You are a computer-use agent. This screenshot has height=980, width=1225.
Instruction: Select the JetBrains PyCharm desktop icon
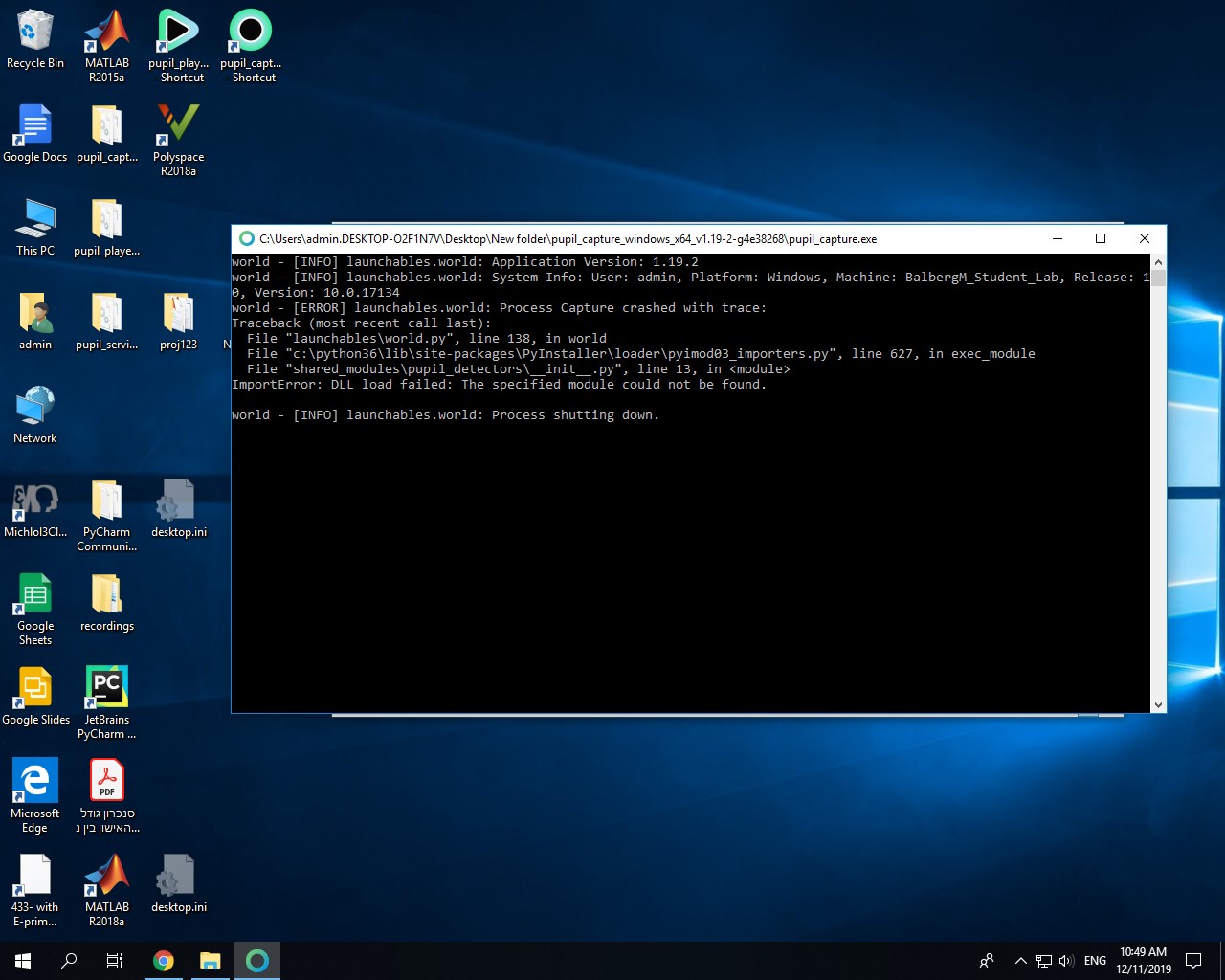pos(107,702)
